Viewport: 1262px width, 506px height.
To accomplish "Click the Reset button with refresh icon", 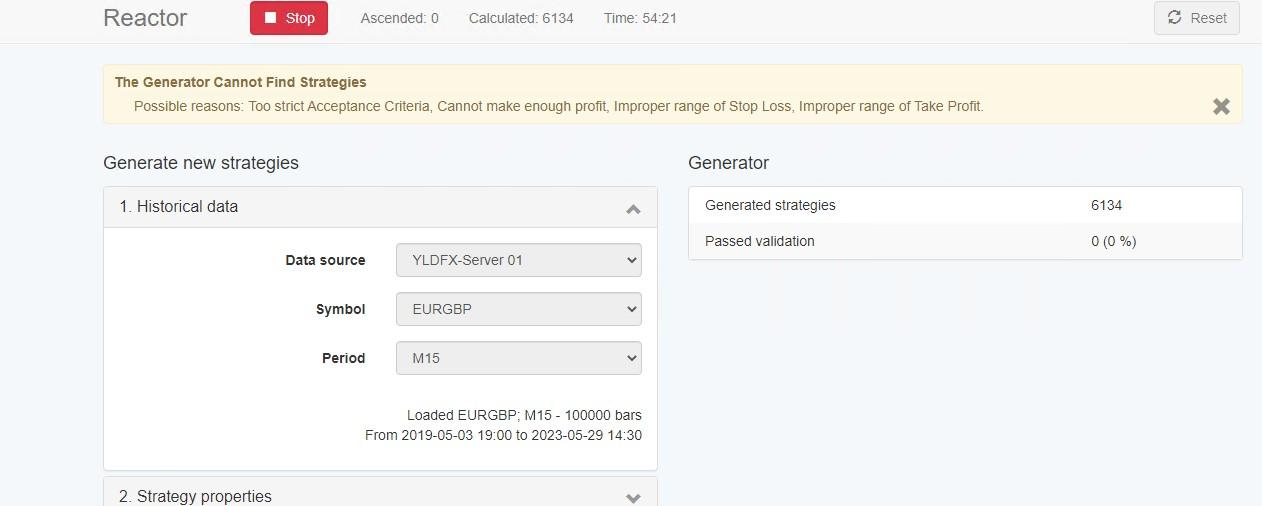I will tap(1196, 18).
